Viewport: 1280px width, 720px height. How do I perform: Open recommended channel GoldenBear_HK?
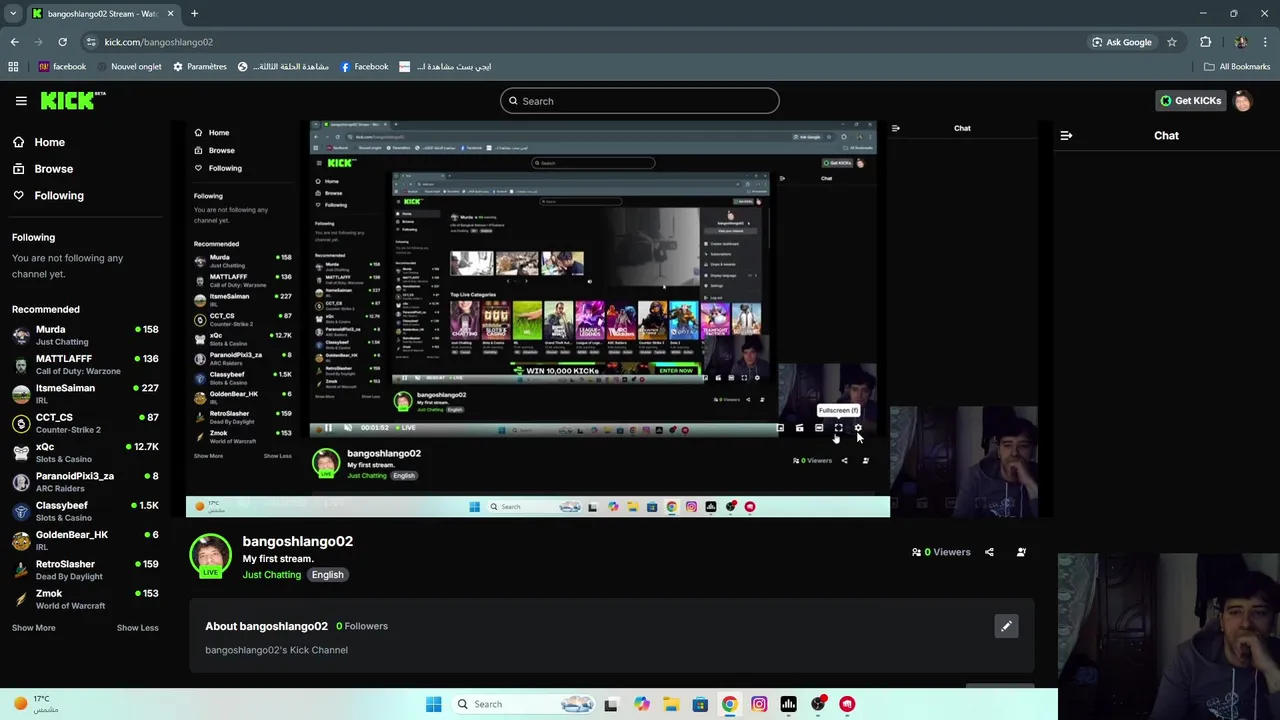85,540
